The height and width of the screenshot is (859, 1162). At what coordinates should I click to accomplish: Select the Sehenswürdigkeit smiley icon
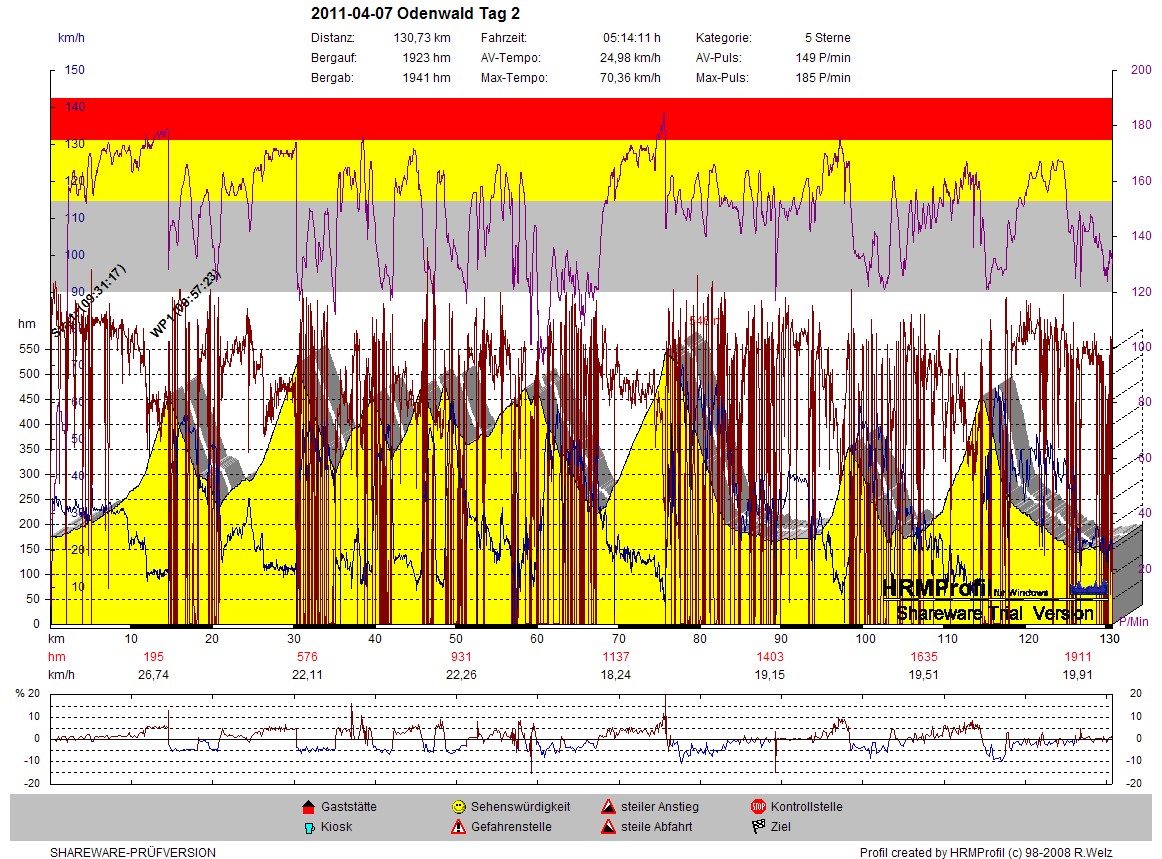(x=458, y=807)
